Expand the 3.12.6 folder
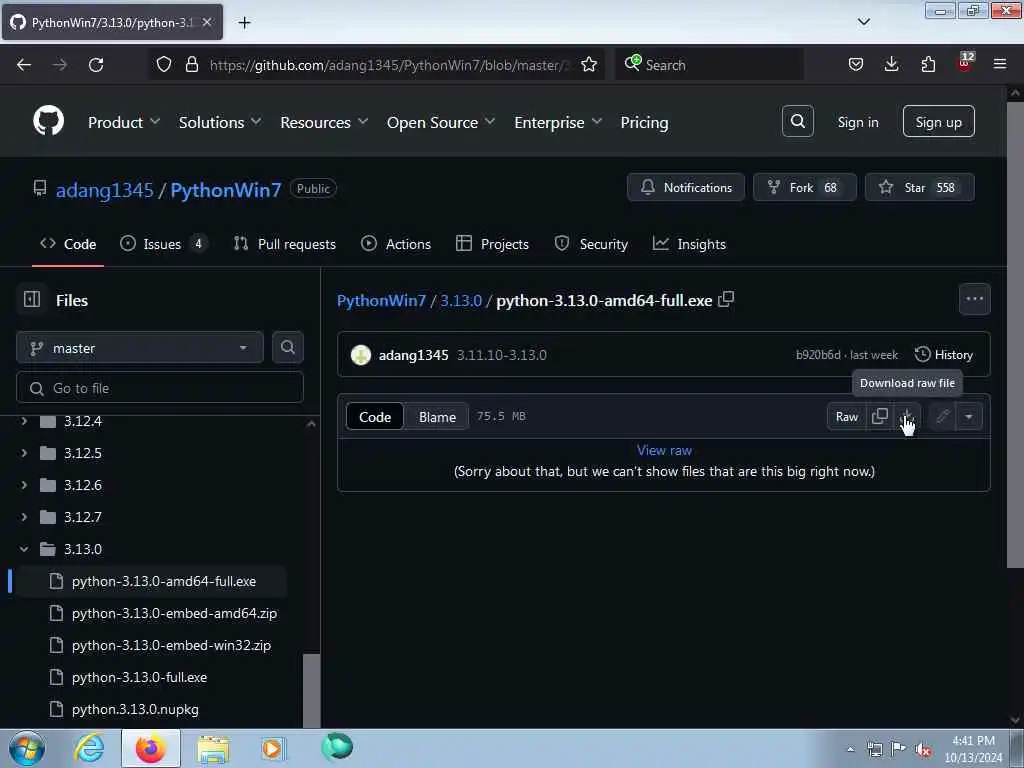This screenshot has width=1024, height=768. click(x=24, y=485)
